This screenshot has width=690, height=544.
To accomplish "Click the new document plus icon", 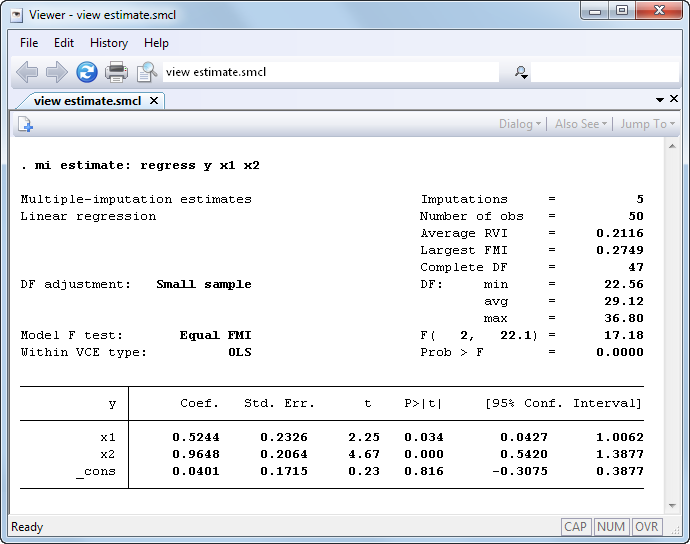I will tap(25, 124).
